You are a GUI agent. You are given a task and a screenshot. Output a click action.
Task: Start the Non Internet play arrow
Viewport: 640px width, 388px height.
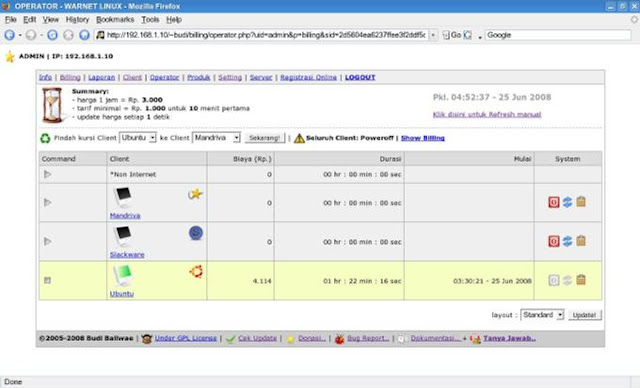coord(47,174)
